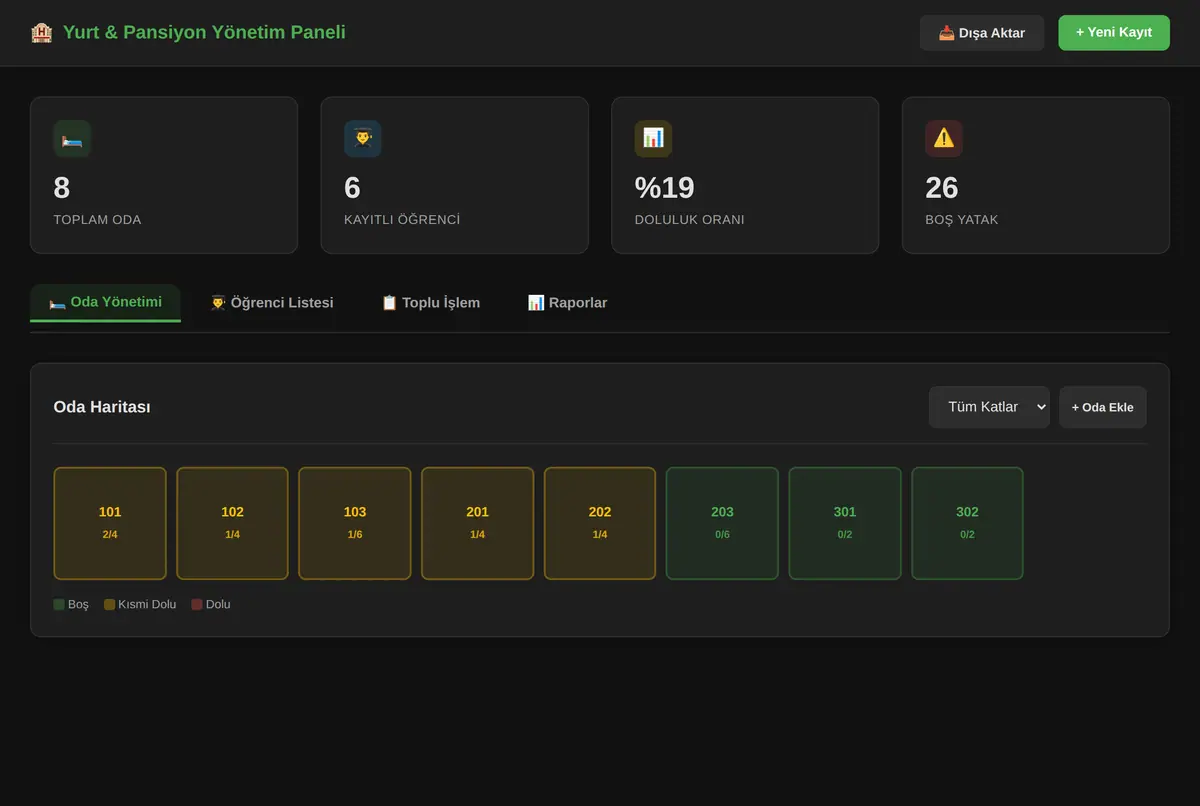Select room 103 tile
Screen dimensions: 1200x806
pyautogui.click(x=355, y=523)
